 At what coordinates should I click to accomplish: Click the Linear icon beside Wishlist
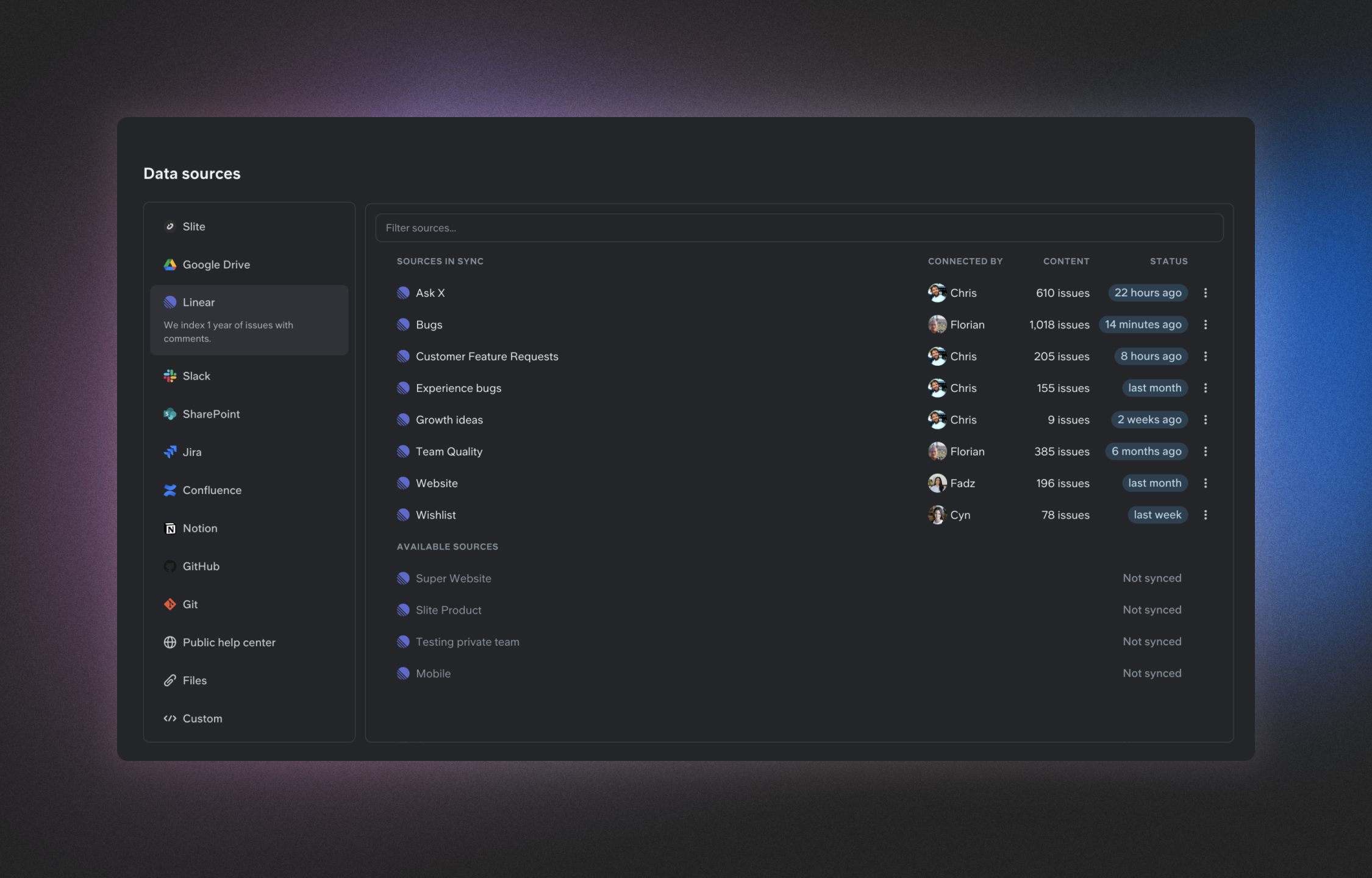tap(403, 515)
